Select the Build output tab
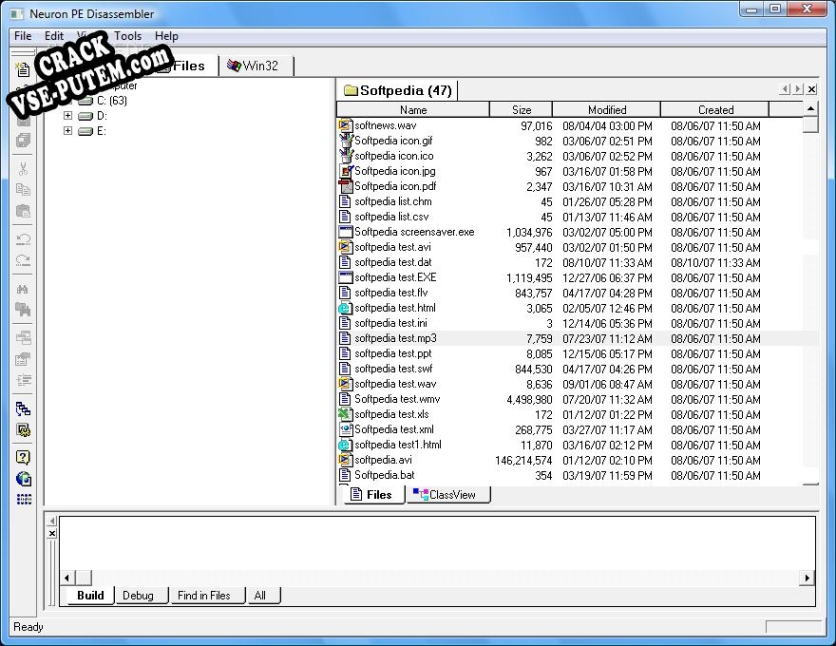836x646 pixels. pyautogui.click(x=91, y=595)
